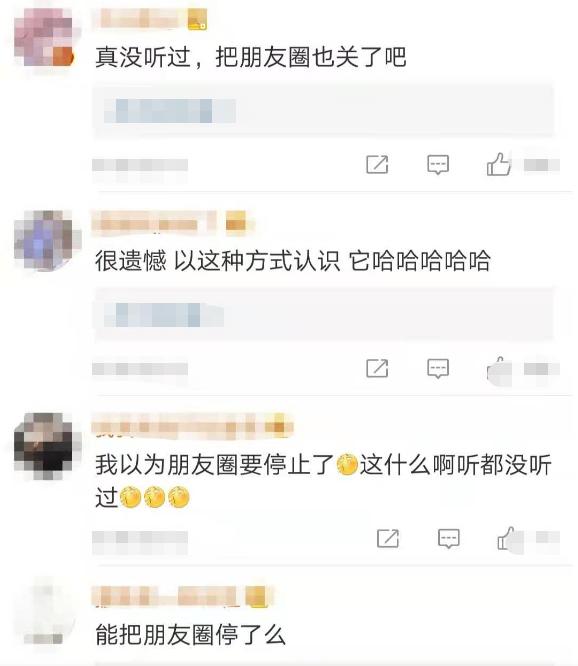Share the comment starting '很遗憾 以这种方式认识'
Image resolution: width=578 pixels, height=666 pixels.
(x=377, y=368)
